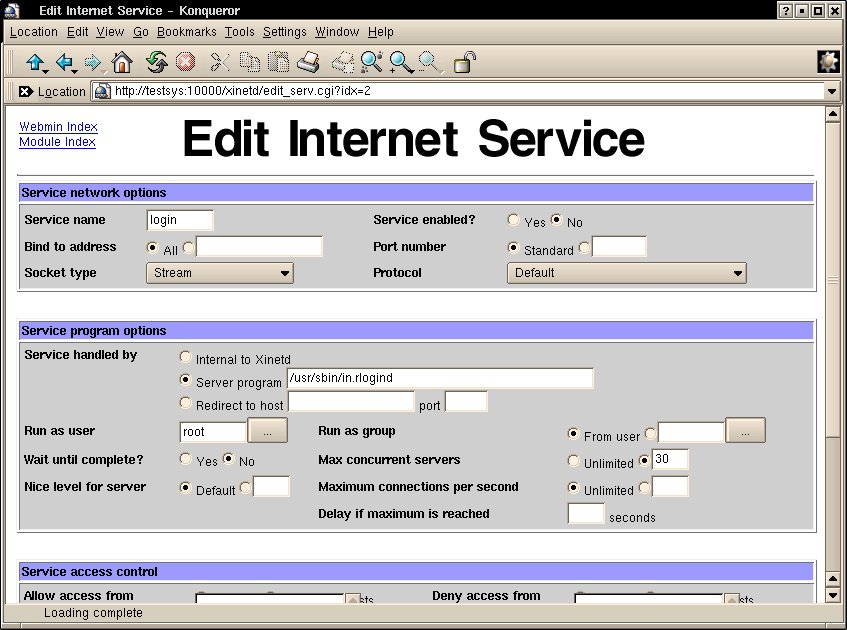The width and height of the screenshot is (847, 630).
Task: Follow the Webmin Index link
Action: (x=58, y=127)
